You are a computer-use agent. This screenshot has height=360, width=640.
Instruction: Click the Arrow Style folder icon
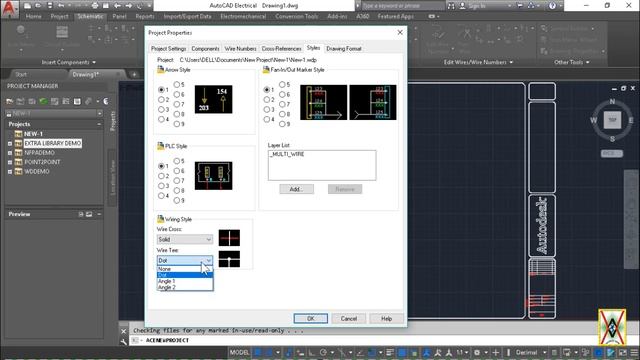click(x=160, y=70)
